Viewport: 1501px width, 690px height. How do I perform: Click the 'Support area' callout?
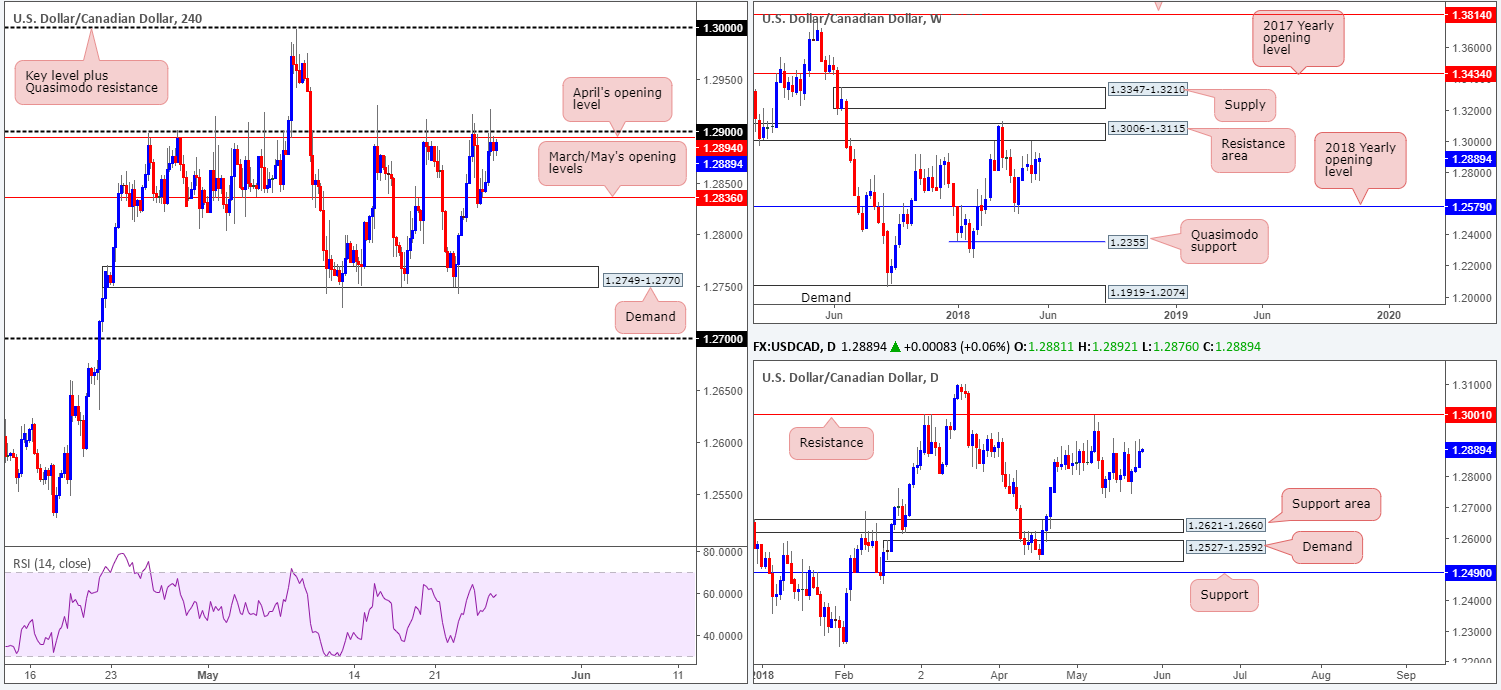pyautogui.click(x=1330, y=503)
